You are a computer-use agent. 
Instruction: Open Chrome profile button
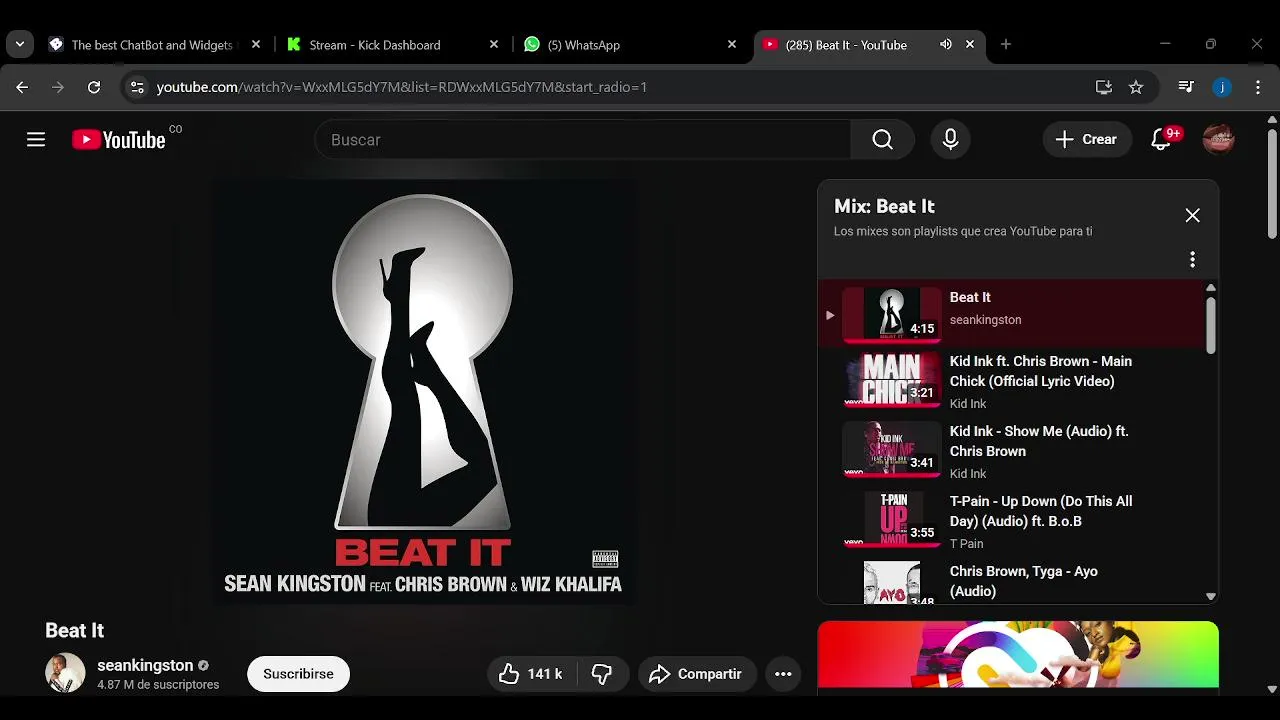pos(1222,87)
